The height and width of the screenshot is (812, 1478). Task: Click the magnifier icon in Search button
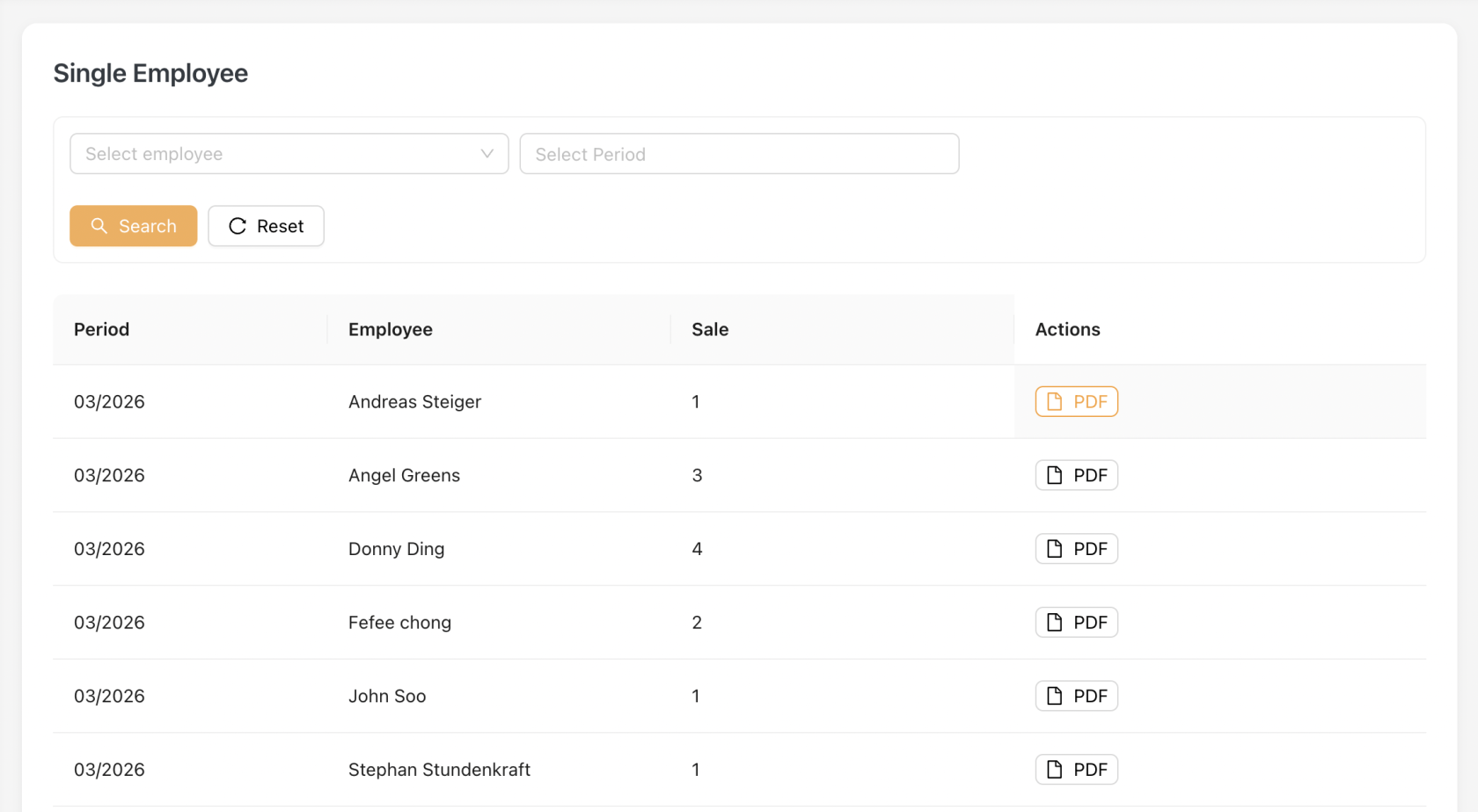(99, 226)
